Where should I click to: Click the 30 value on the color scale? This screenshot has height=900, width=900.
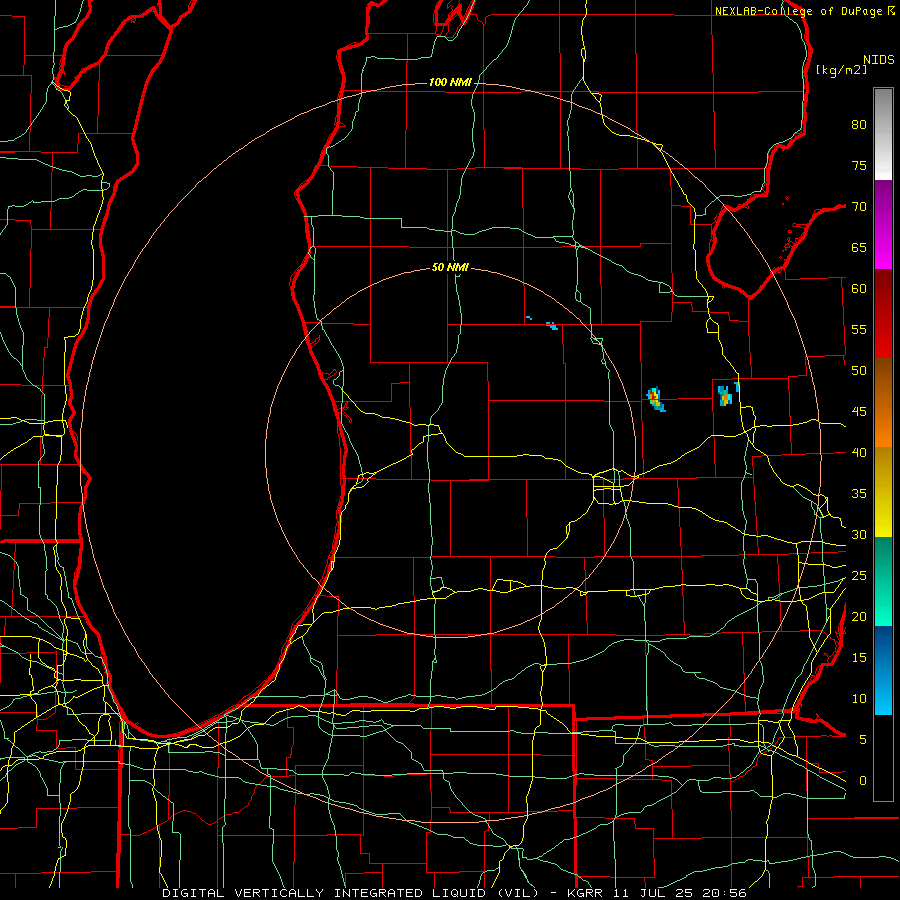coord(859,534)
